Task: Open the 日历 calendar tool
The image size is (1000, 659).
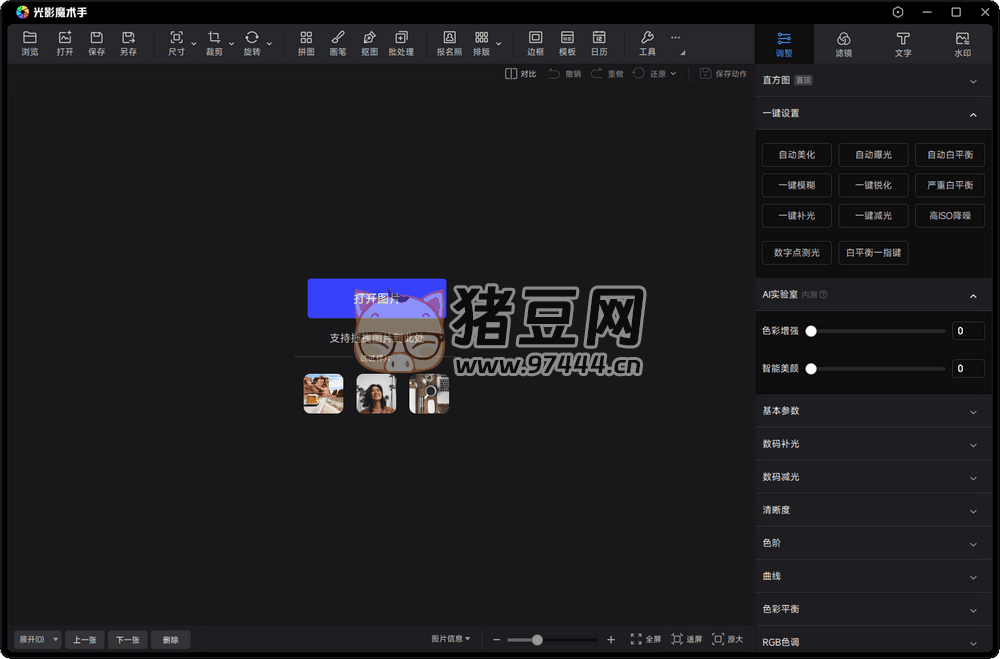Action: (x=598, y=42)
